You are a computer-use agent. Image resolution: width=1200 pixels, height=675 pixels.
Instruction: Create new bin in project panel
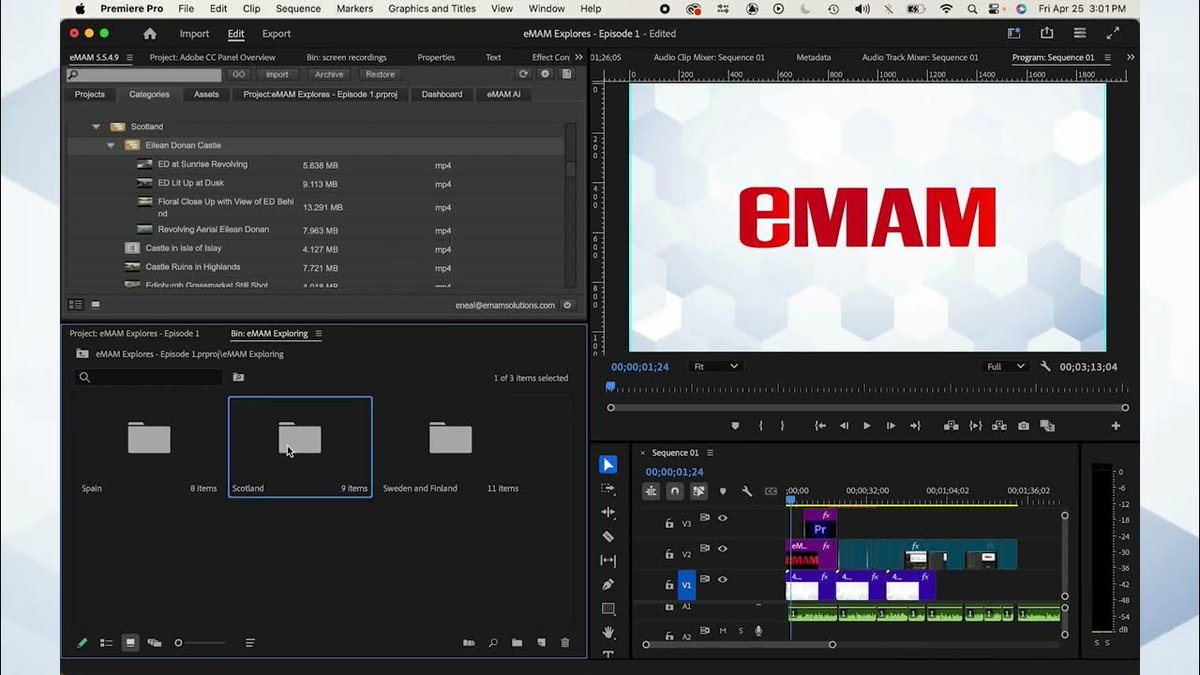517,643
